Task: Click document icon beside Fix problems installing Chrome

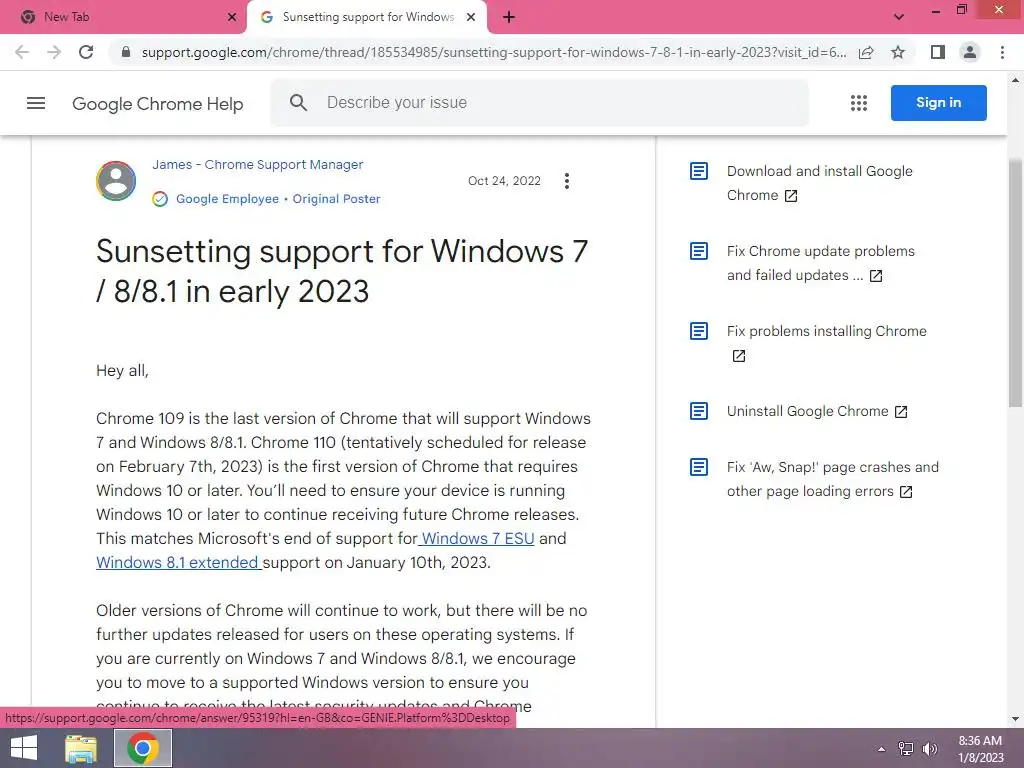Action: tap(699, 331)
